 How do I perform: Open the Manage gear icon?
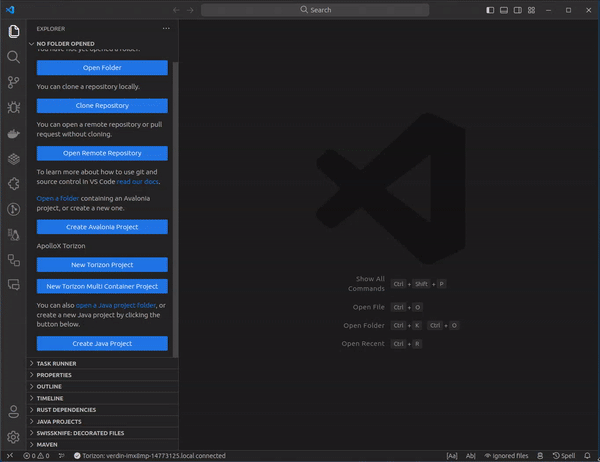(13, 437)
